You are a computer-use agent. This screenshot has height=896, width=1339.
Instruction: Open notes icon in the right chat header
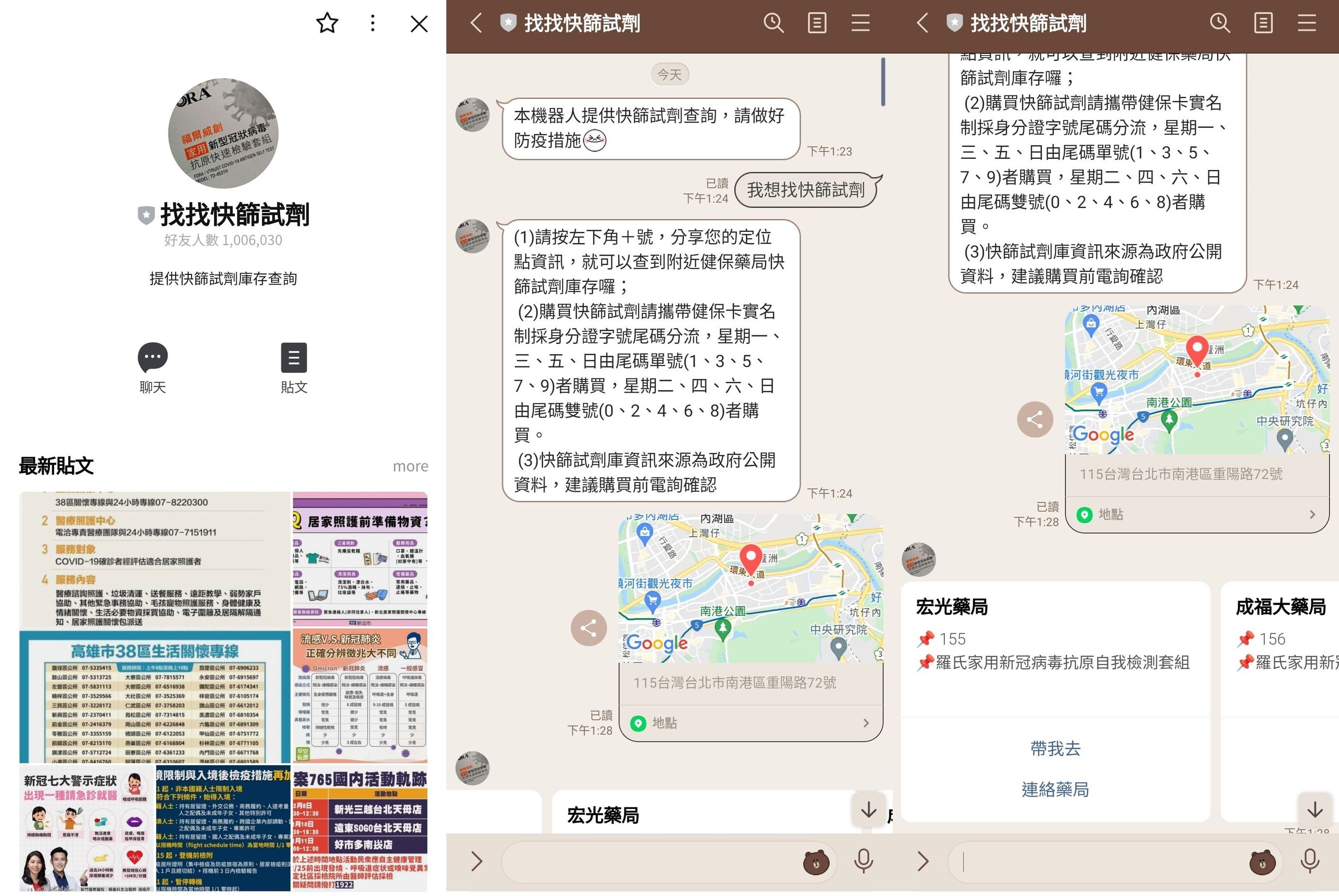[x=1263, y=23]
